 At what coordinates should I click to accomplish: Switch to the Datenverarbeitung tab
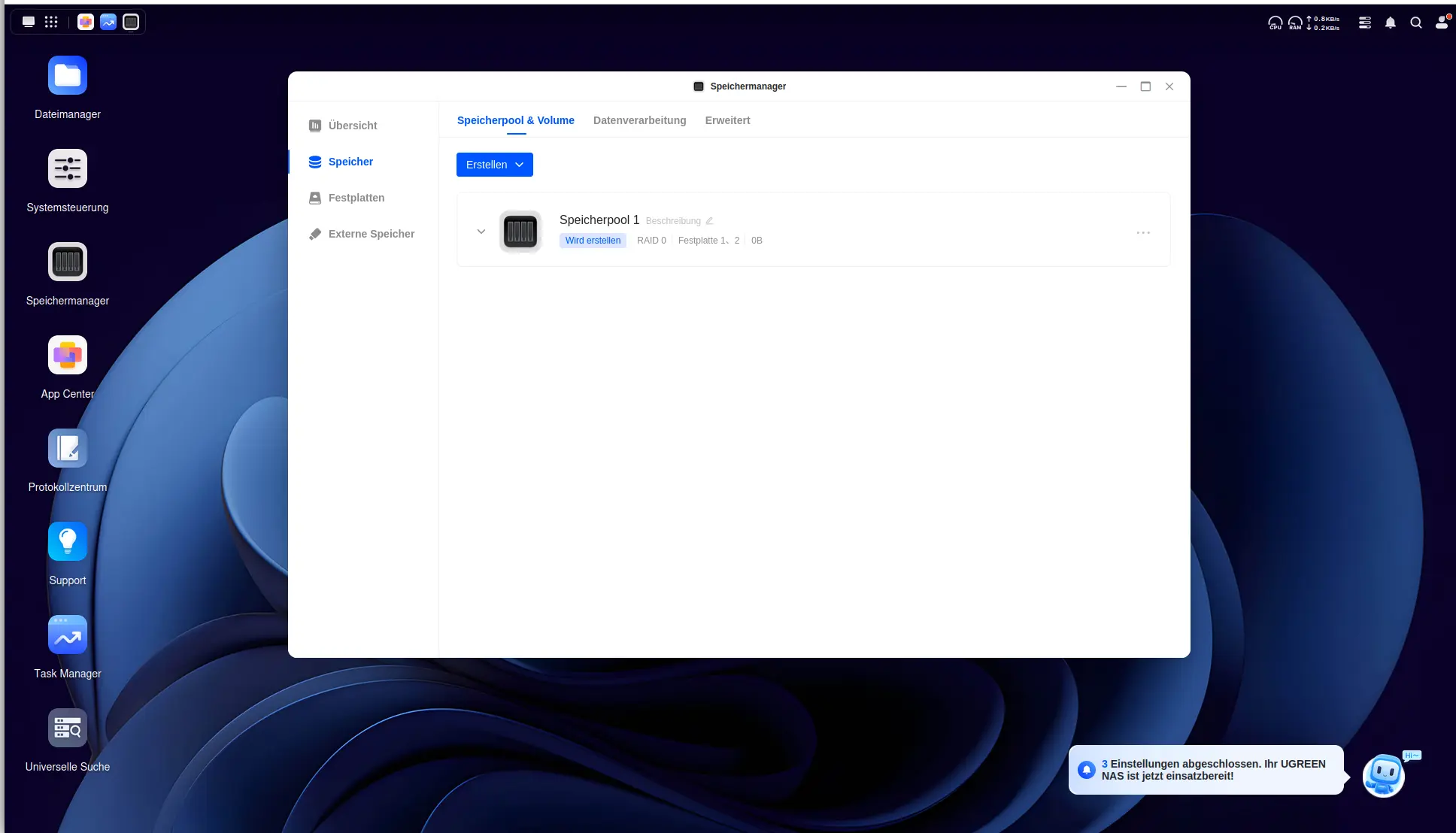[639, 120]
